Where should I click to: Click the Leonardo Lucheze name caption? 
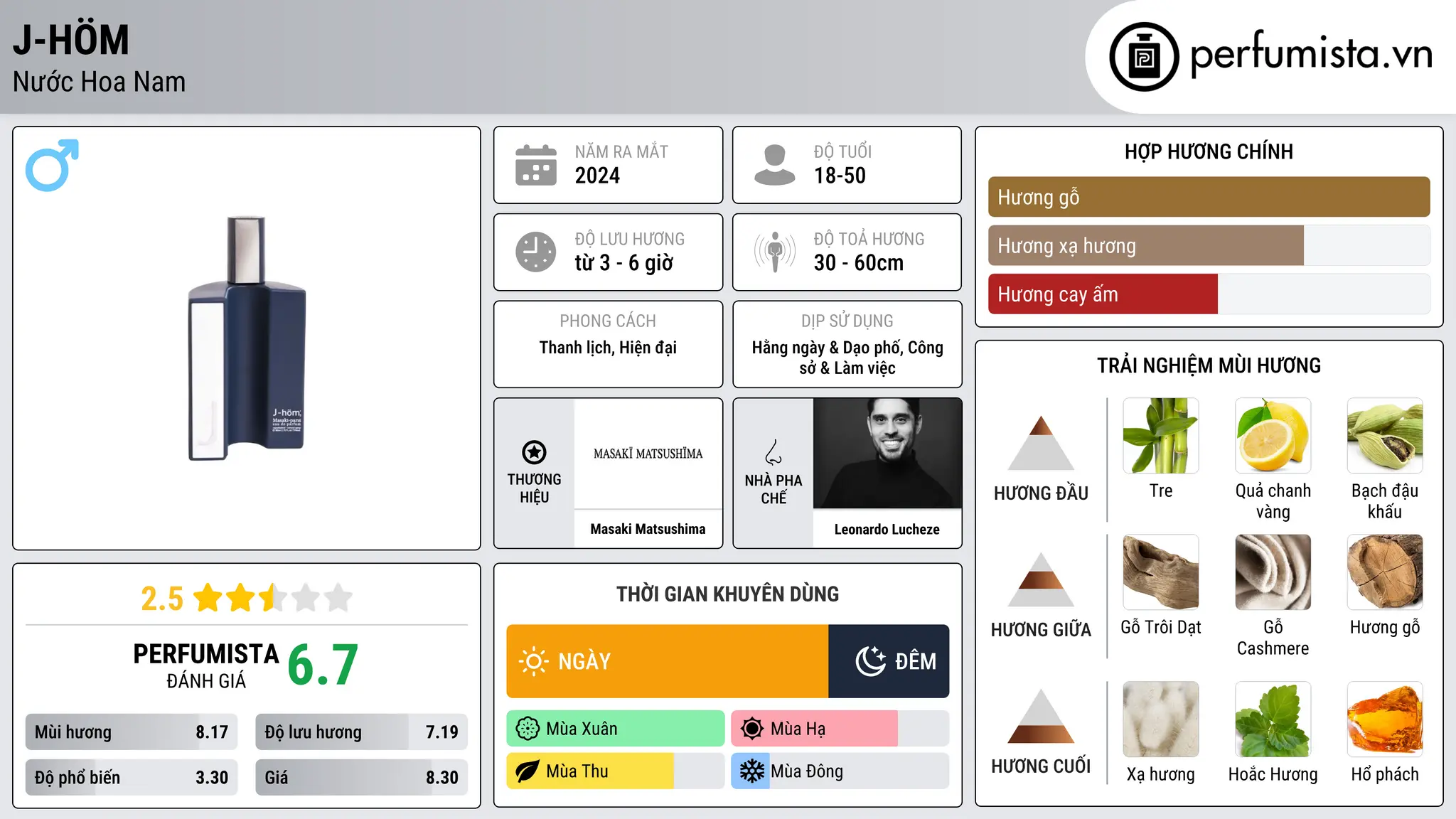[887, 529]
